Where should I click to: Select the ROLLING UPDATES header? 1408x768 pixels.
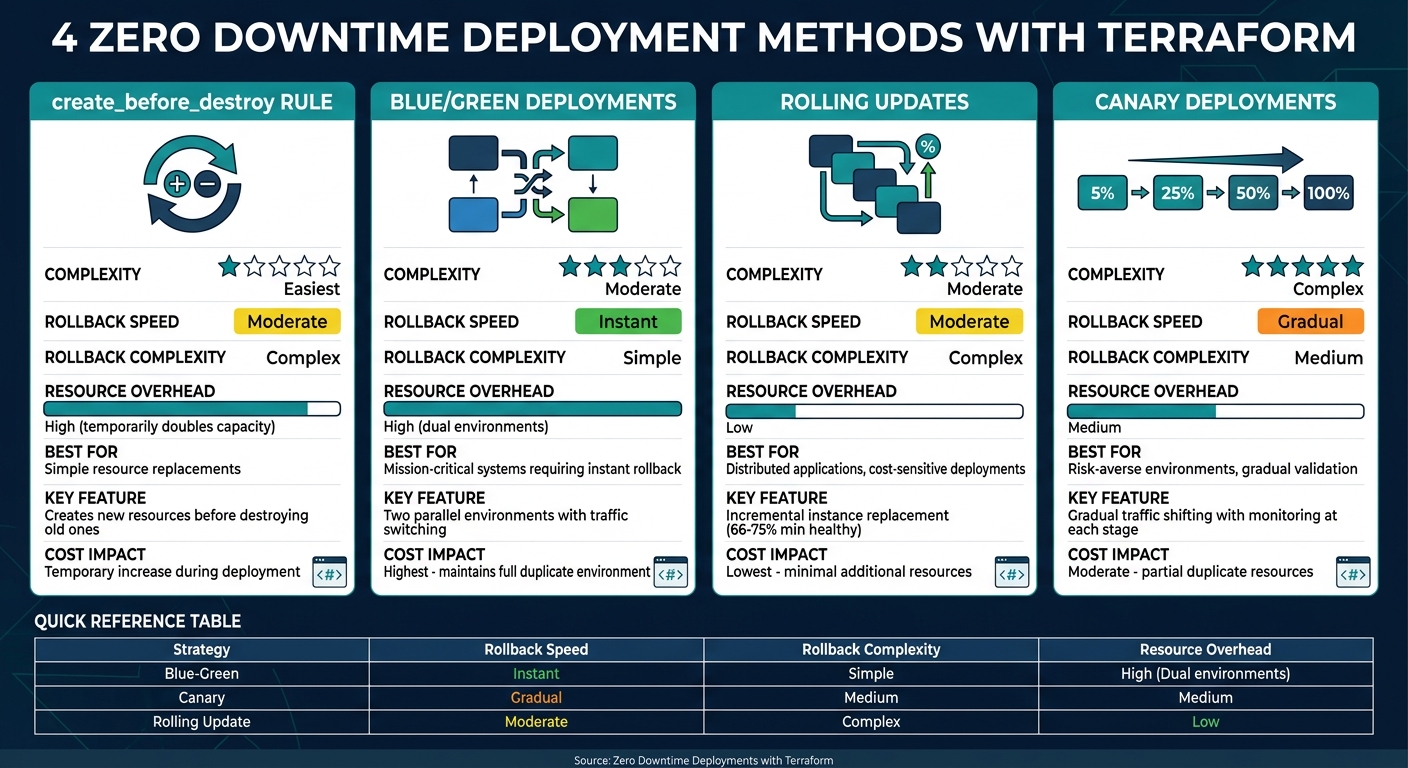click(875, 102)
